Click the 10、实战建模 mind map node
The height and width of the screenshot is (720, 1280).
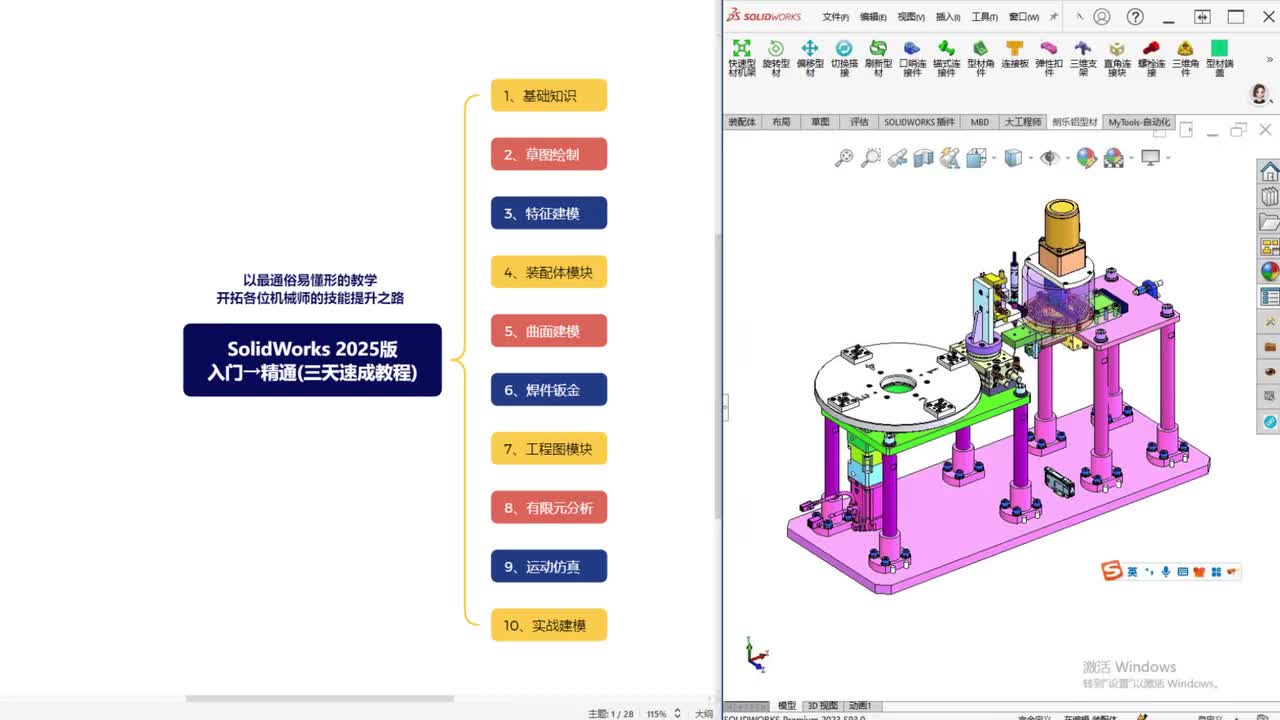tap(549, 625)
